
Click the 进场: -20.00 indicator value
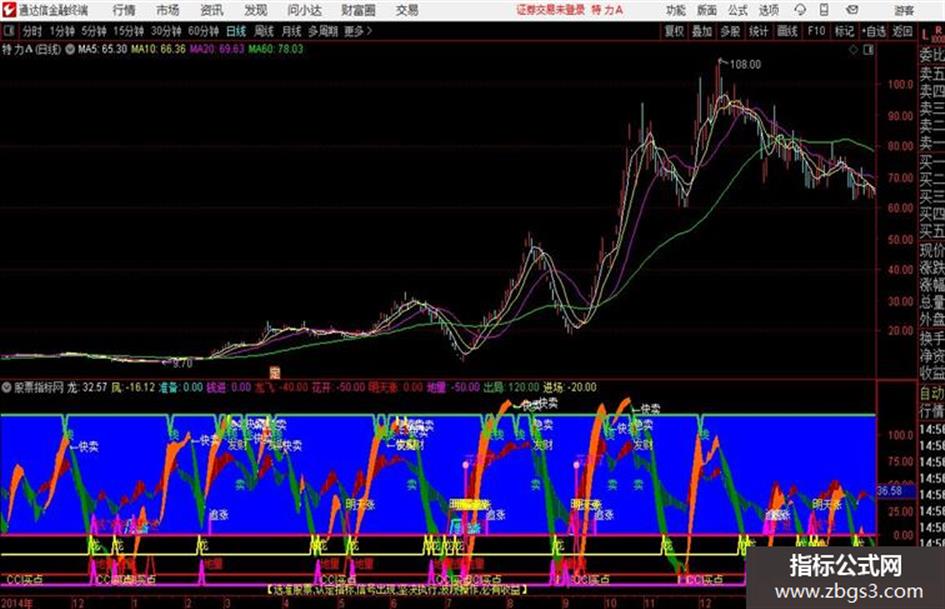[x=570, y=387]
